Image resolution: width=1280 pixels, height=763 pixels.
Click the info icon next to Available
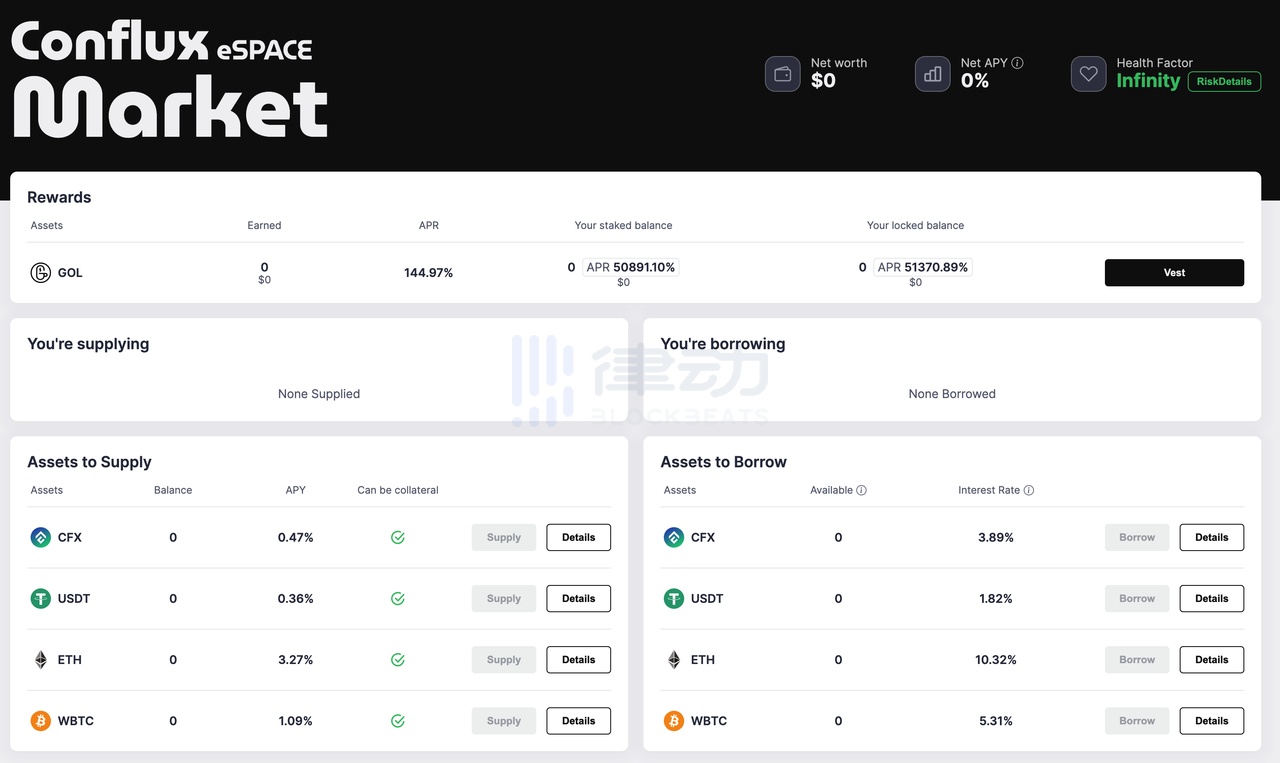click(x=861, y=490)
